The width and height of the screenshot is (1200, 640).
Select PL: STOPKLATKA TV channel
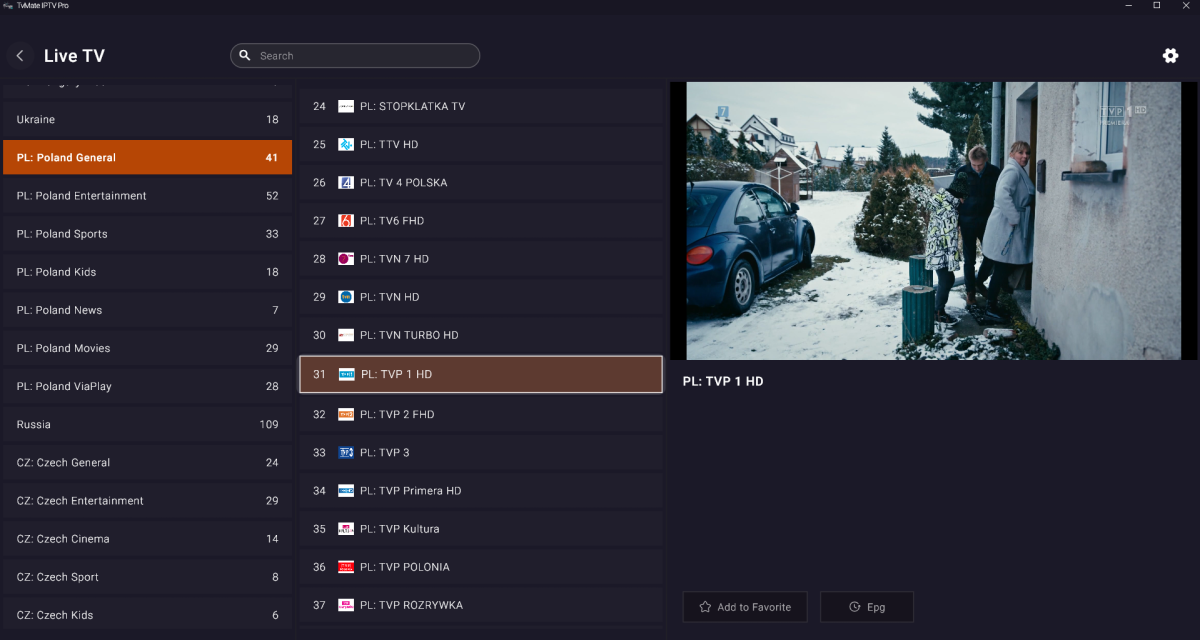(x=480, y=107)
